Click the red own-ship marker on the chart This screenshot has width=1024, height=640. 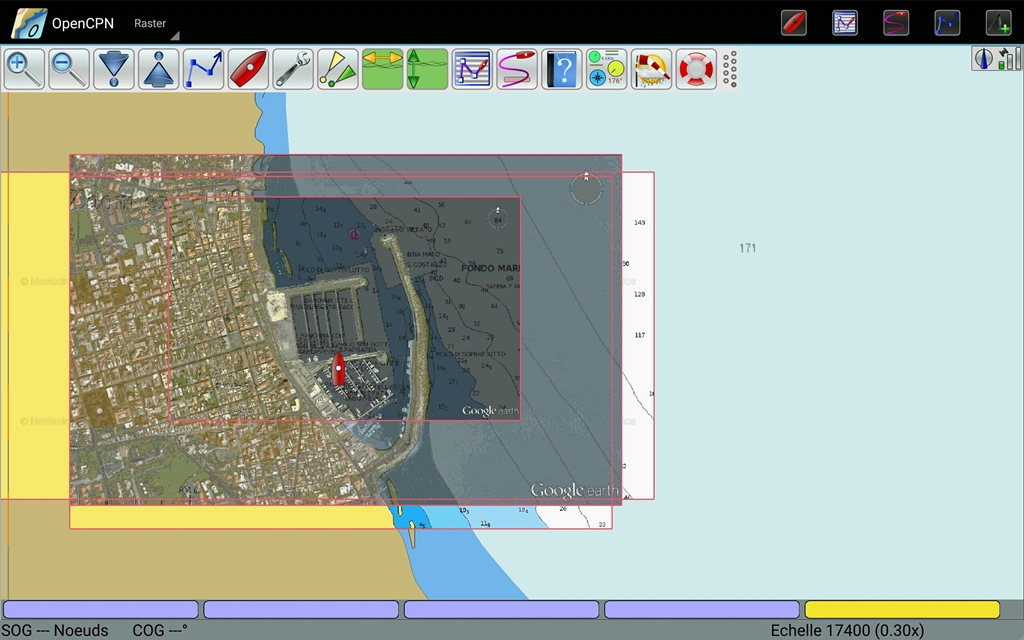click(338, 369)
